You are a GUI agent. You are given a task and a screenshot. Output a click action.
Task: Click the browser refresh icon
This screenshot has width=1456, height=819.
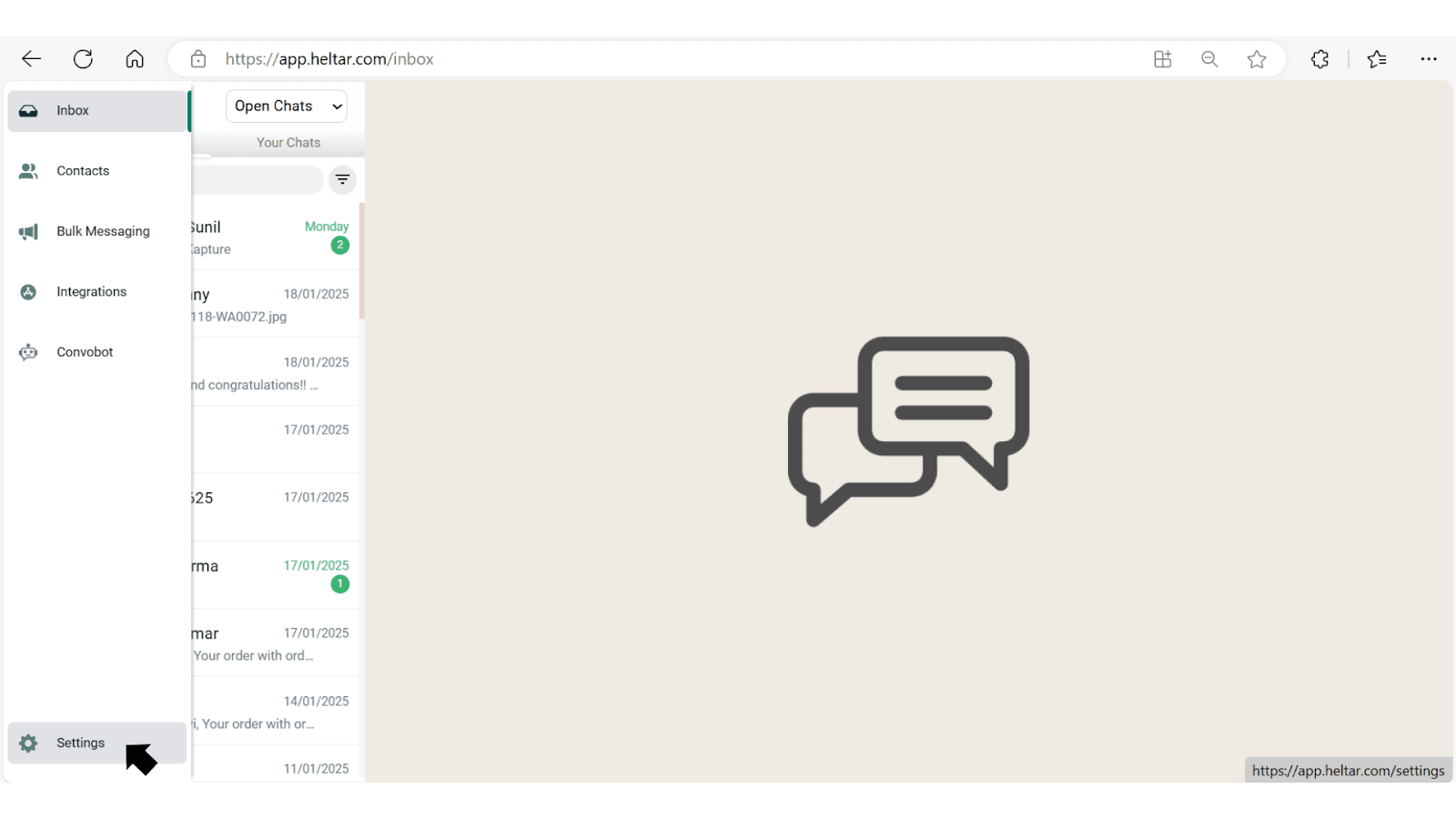click(83, 59)
